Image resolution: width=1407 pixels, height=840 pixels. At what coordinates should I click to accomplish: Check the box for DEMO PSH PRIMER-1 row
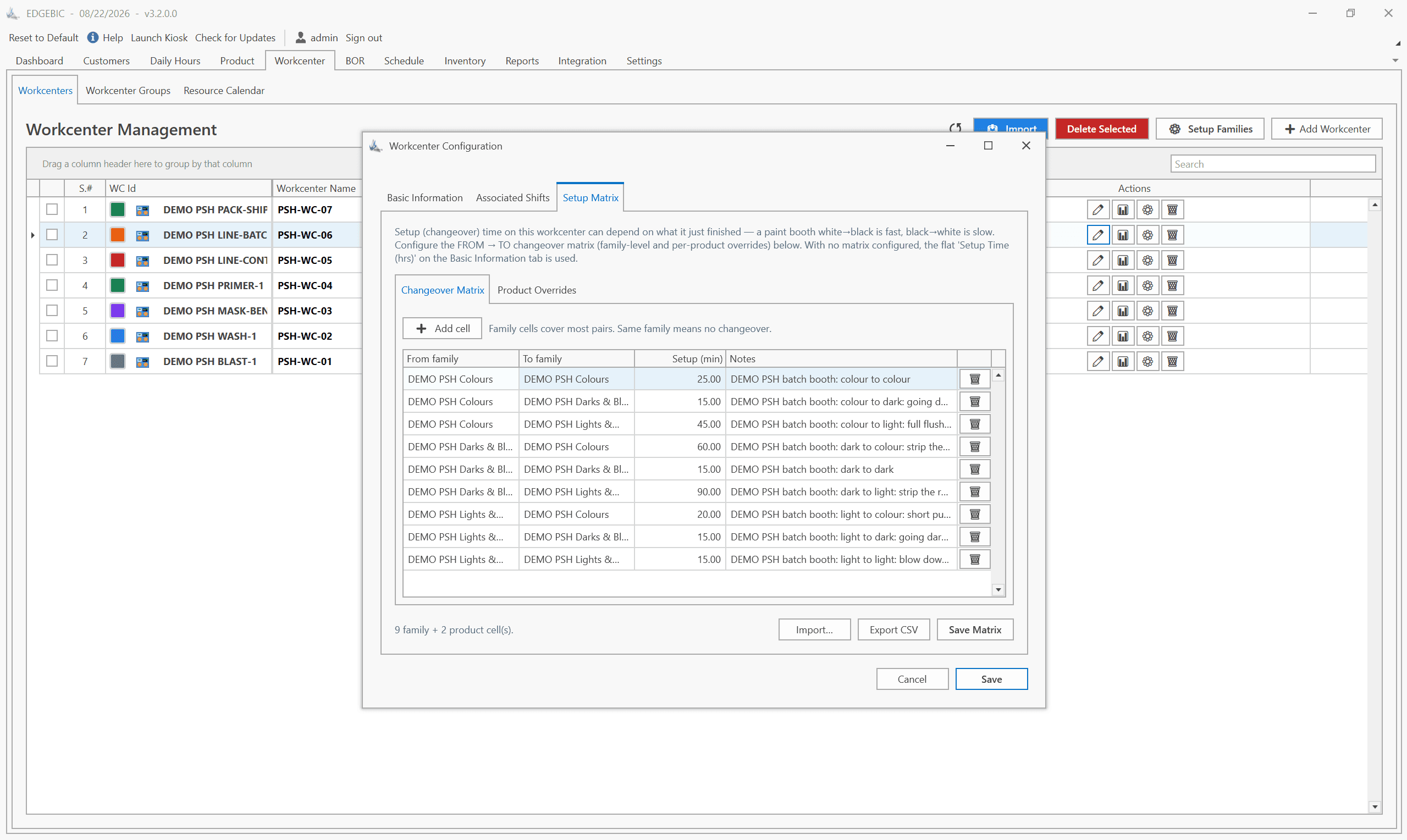pyautogui.click(x=52, y=285)
